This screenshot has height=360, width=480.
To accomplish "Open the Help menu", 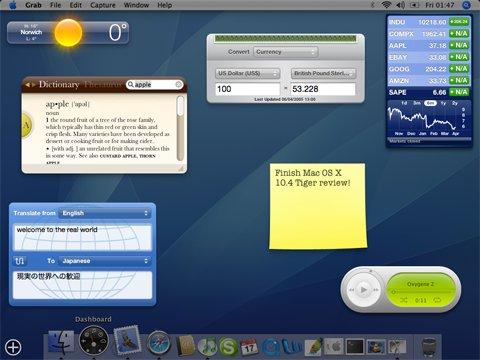I will [164, 5].
